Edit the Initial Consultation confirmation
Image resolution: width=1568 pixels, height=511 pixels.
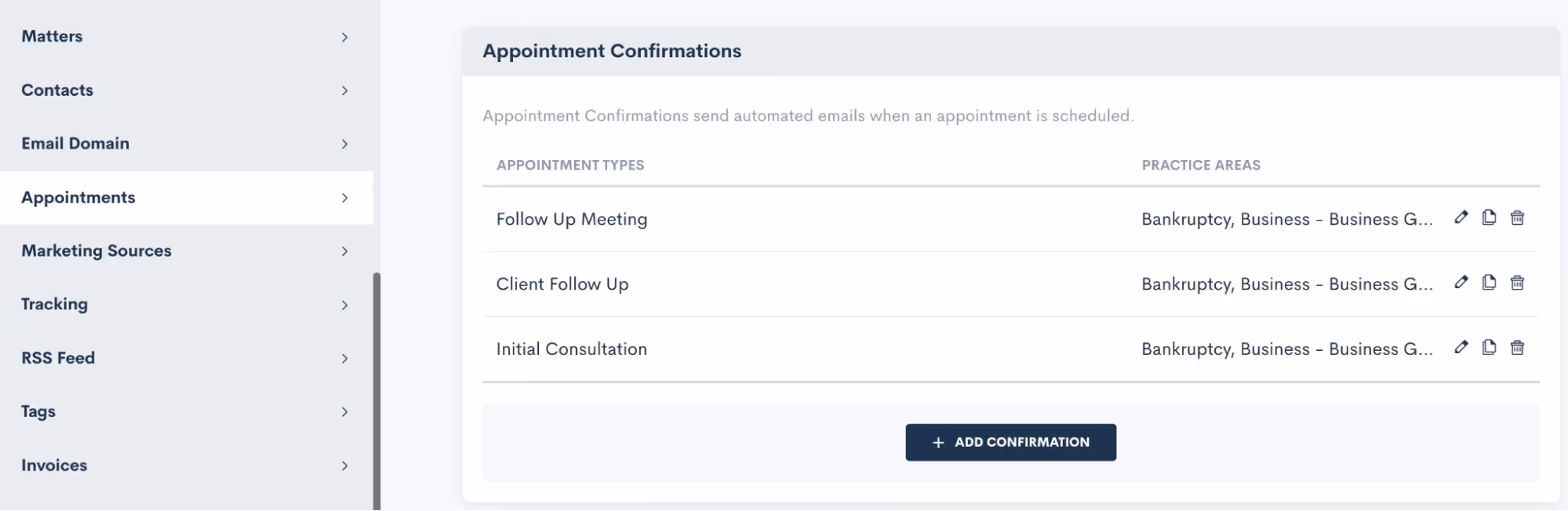1461,347
